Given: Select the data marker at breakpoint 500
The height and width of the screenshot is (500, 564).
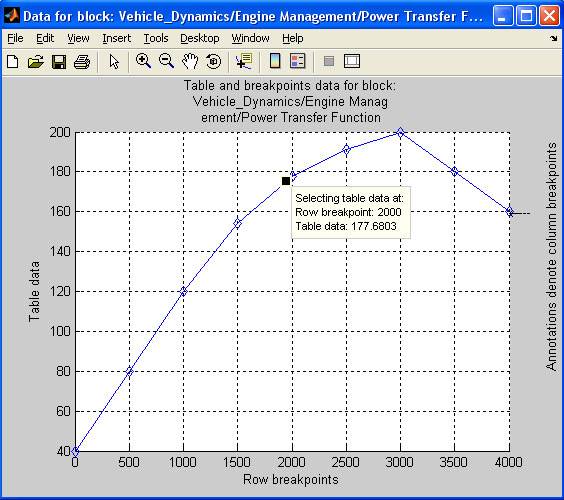Looking at the screenshot, I should 129,372.
